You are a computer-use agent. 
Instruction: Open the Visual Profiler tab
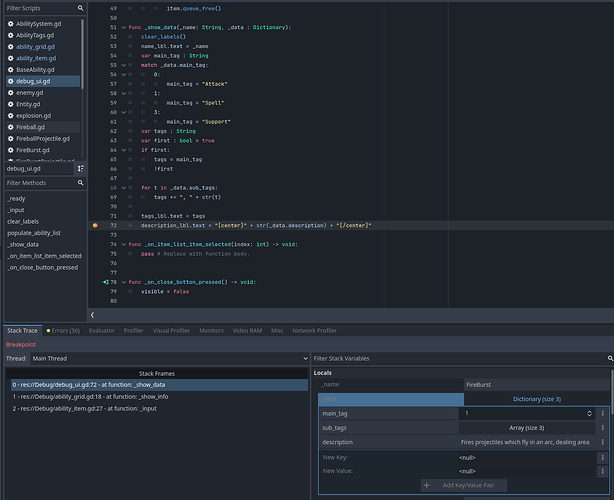click(x=171, y=330)
